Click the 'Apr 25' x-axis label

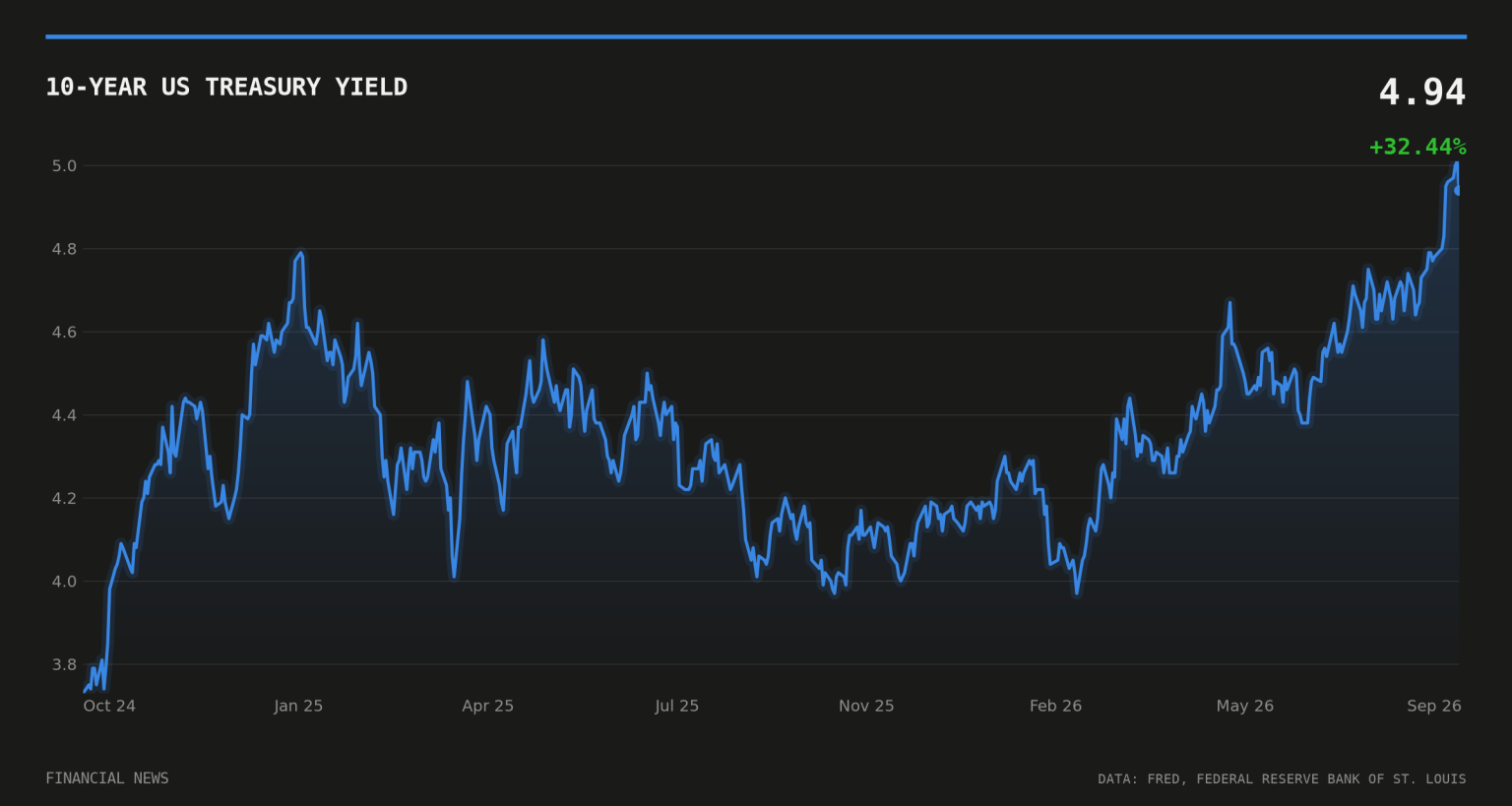coord(488,706)
